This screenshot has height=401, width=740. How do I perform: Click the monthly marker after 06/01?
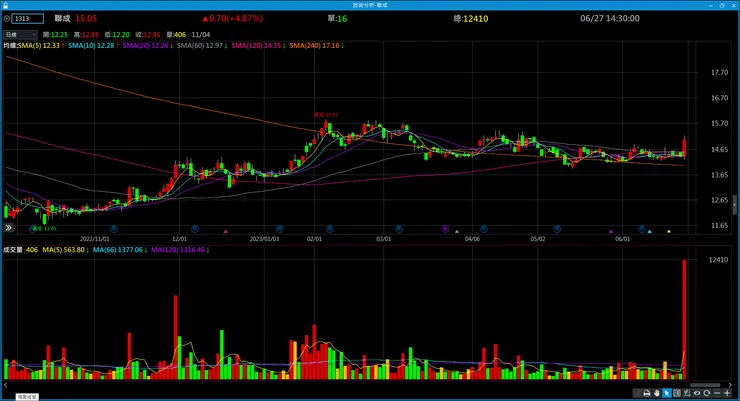click(642, 229)
